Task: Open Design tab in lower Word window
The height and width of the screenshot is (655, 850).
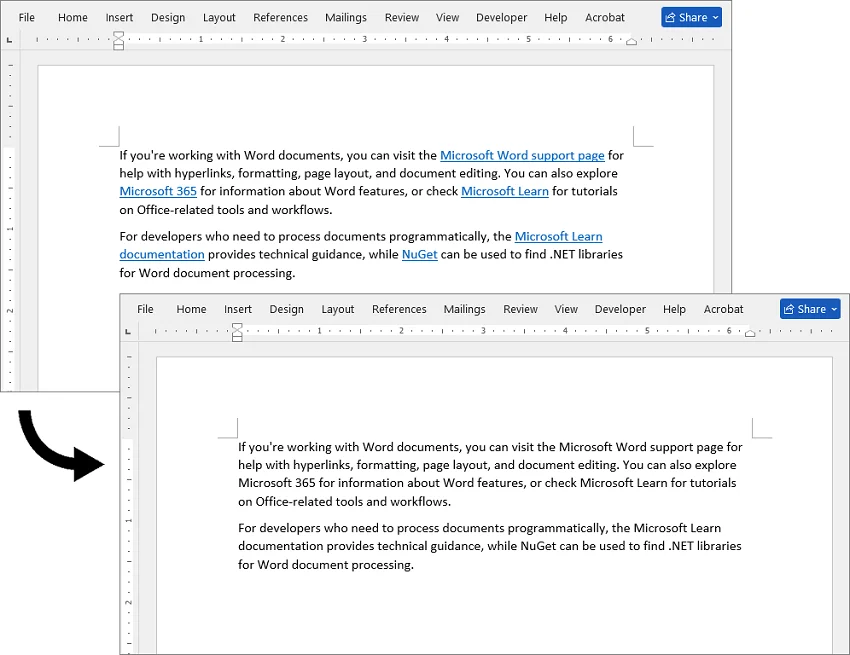Action: [x=287, y=309]
